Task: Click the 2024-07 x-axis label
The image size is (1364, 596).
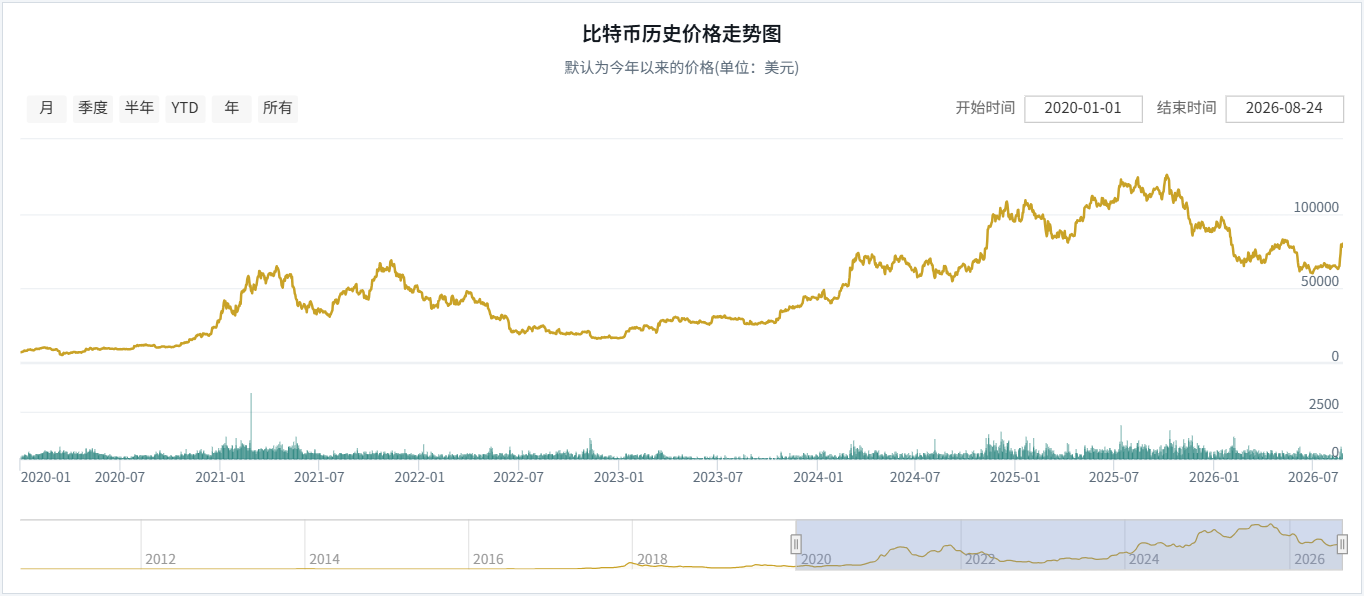Action: click(x=916, y=478)
